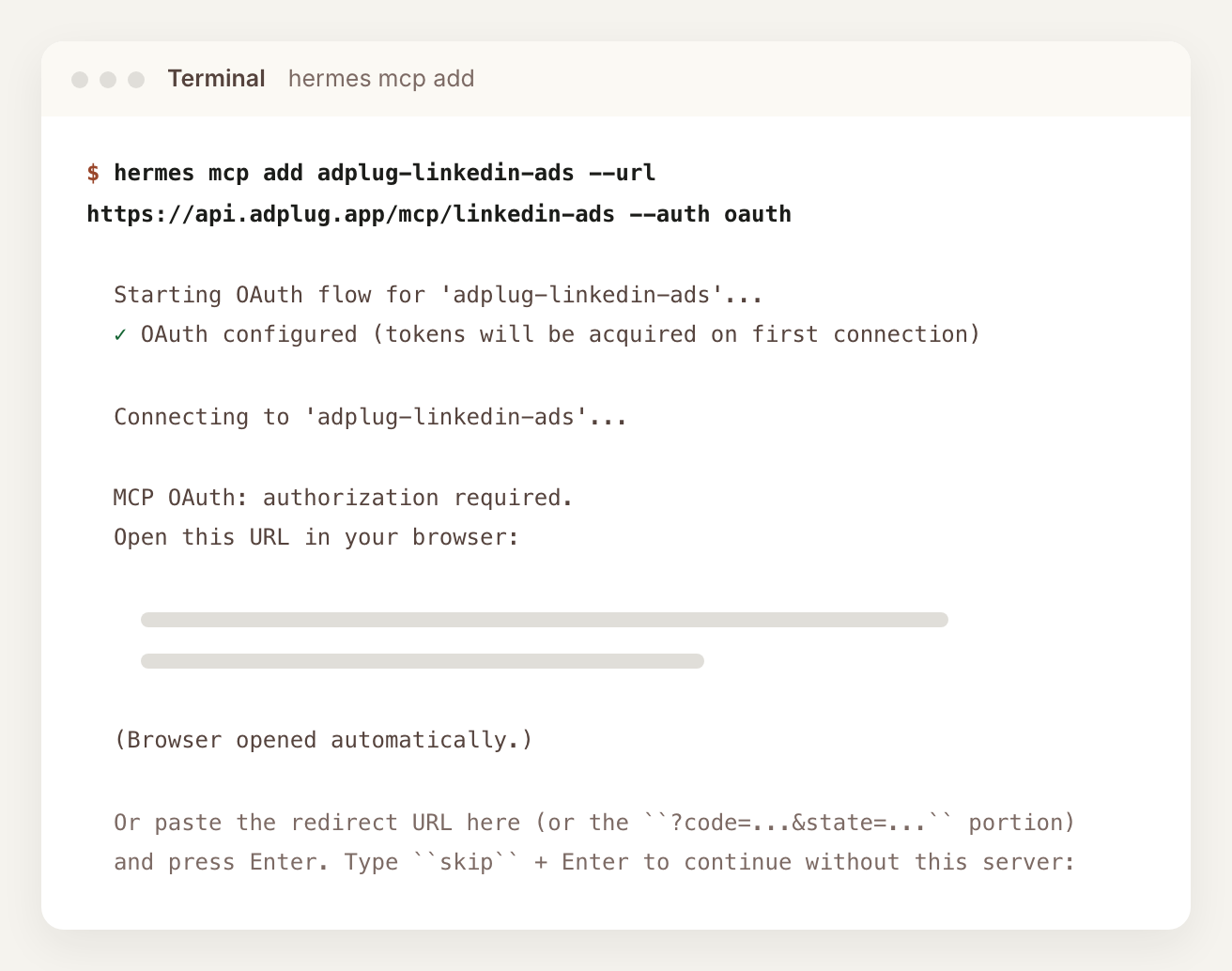Click the shorter redacted URL placeholder bar
The height and width of the screenshot is (971, 1232).
(423, 661)
